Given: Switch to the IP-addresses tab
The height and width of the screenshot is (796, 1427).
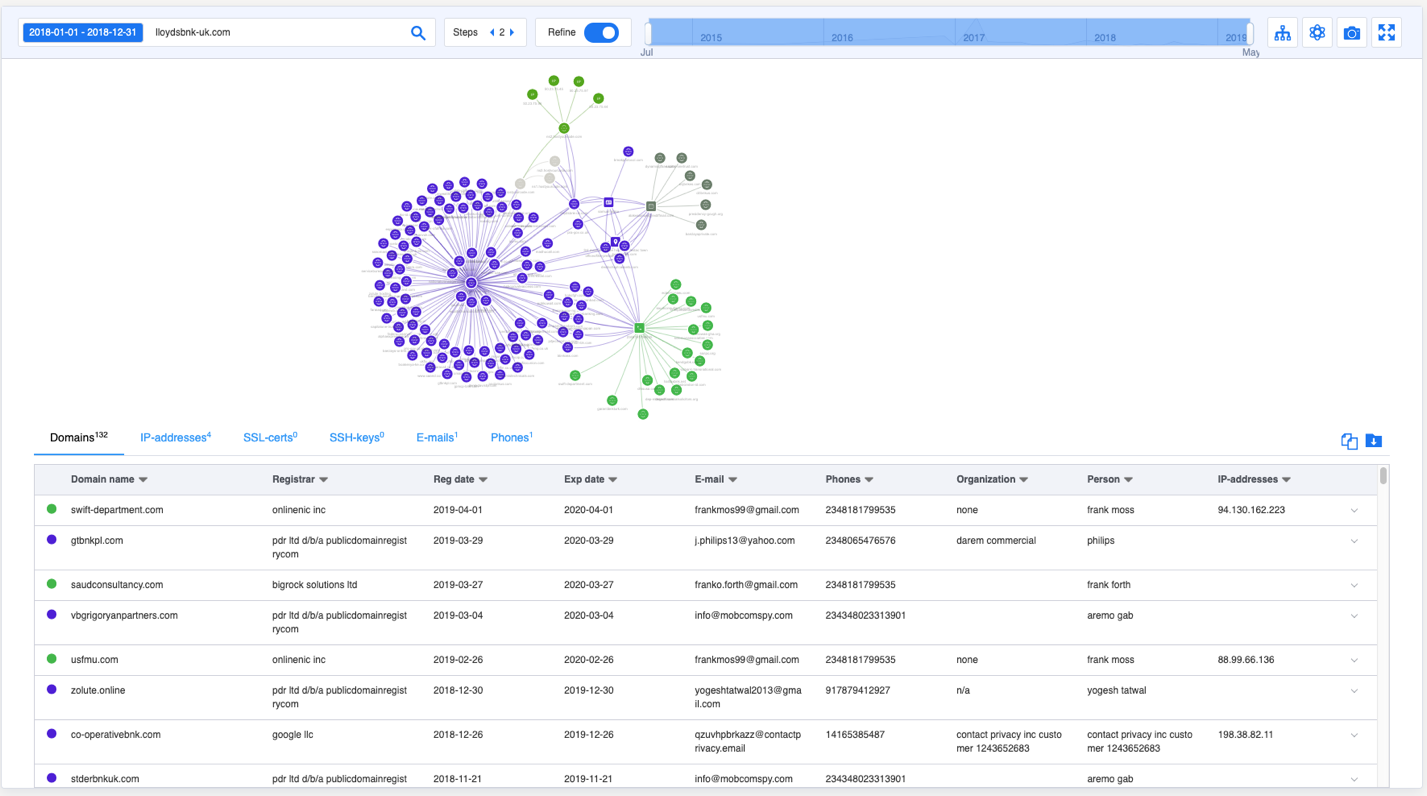Looking at the screenshot, I should pyautogui.click(x=175, y=438).
